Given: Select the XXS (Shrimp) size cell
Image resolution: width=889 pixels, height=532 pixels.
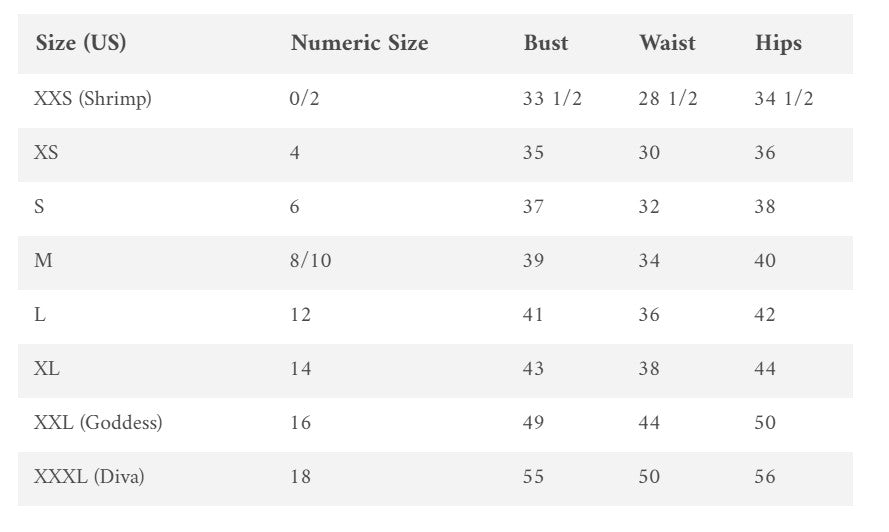Looking at the screenshot, I should [x=93, y=99].
